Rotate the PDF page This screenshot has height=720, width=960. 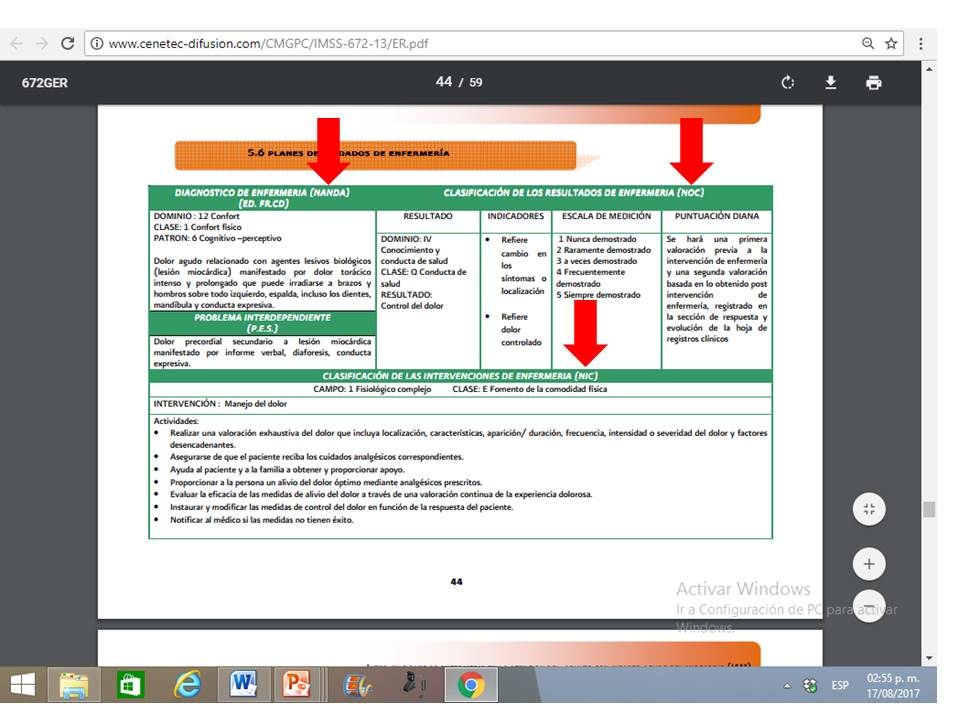[x=786, y=84]
